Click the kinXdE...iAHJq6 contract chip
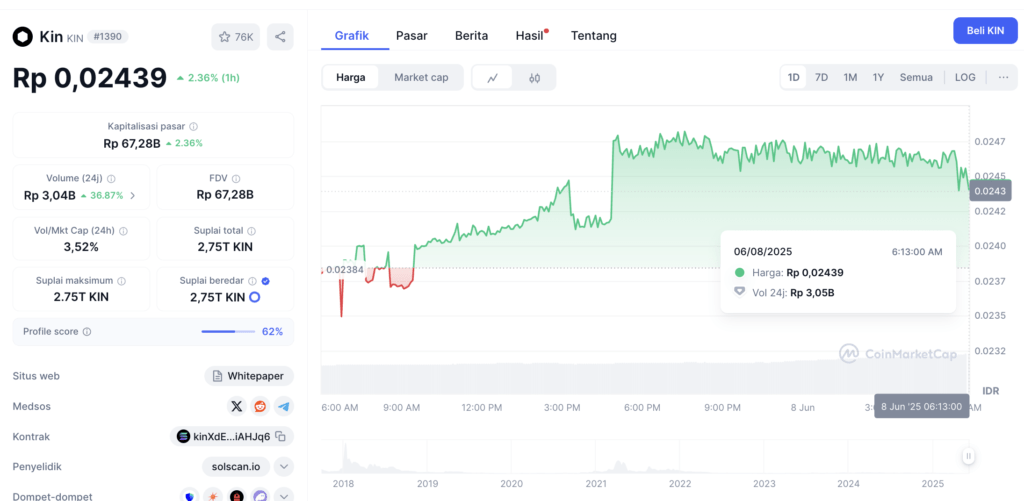The width and height of the screenshot is (1024, 501). point(232,436)
